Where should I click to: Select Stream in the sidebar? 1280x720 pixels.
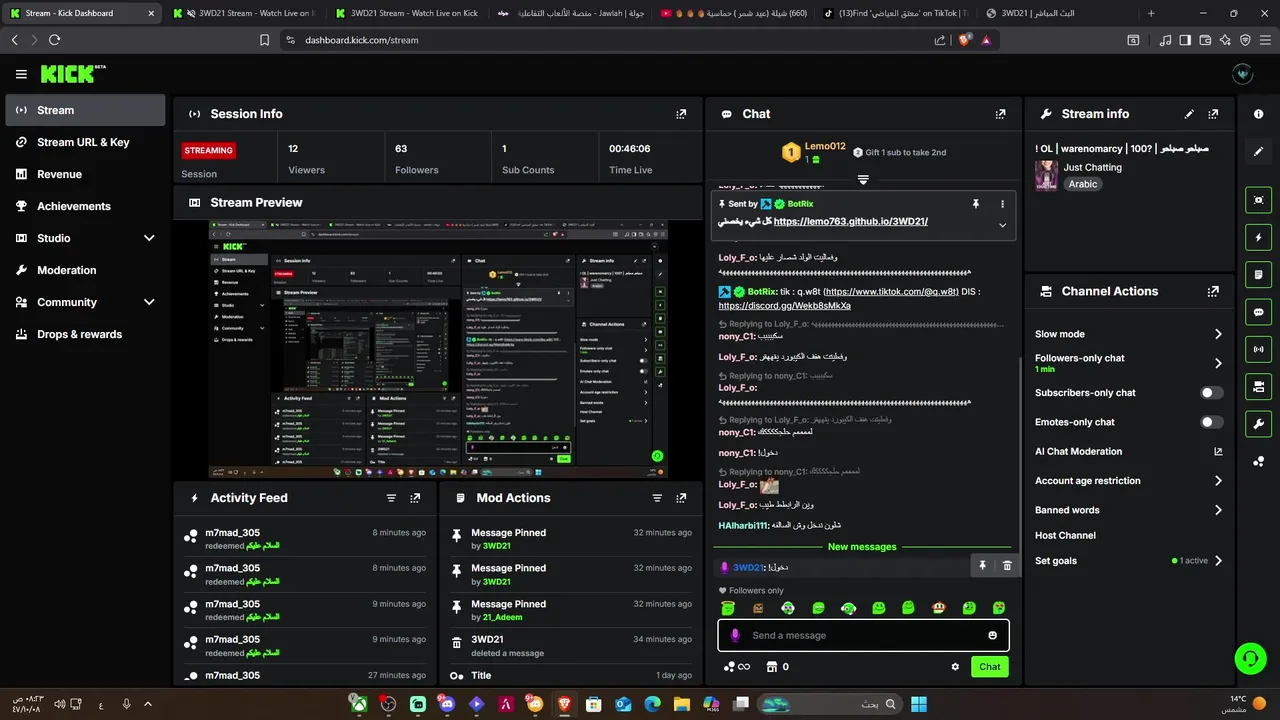point(85,110)
